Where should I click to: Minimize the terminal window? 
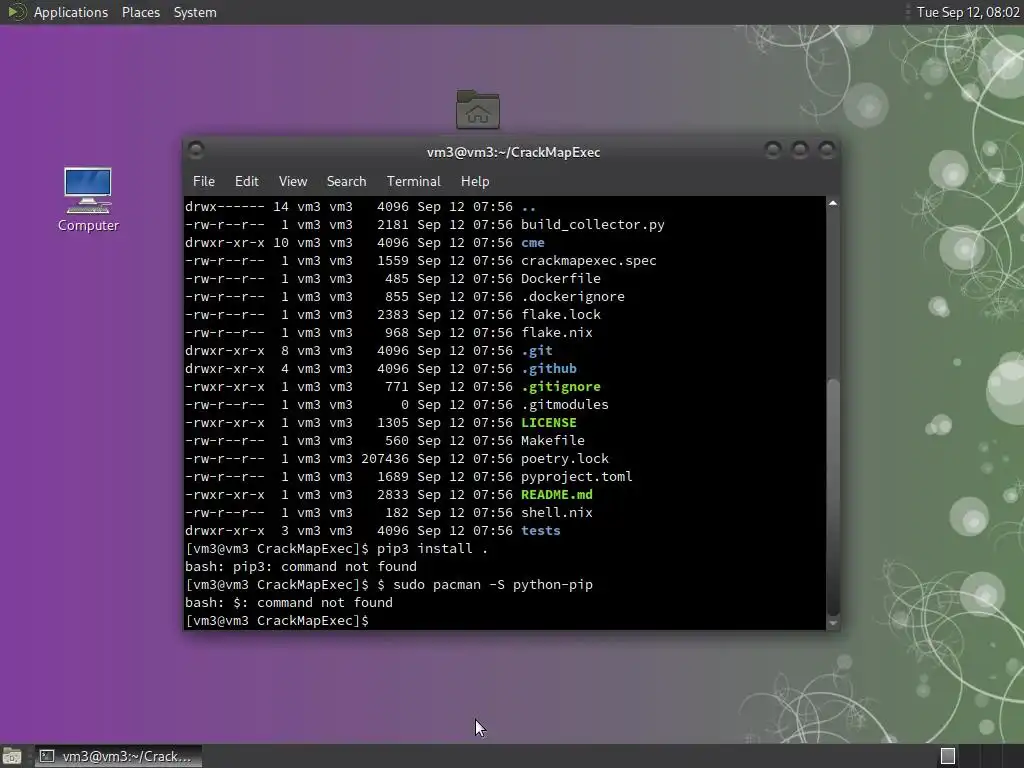[x=773, y=151]
